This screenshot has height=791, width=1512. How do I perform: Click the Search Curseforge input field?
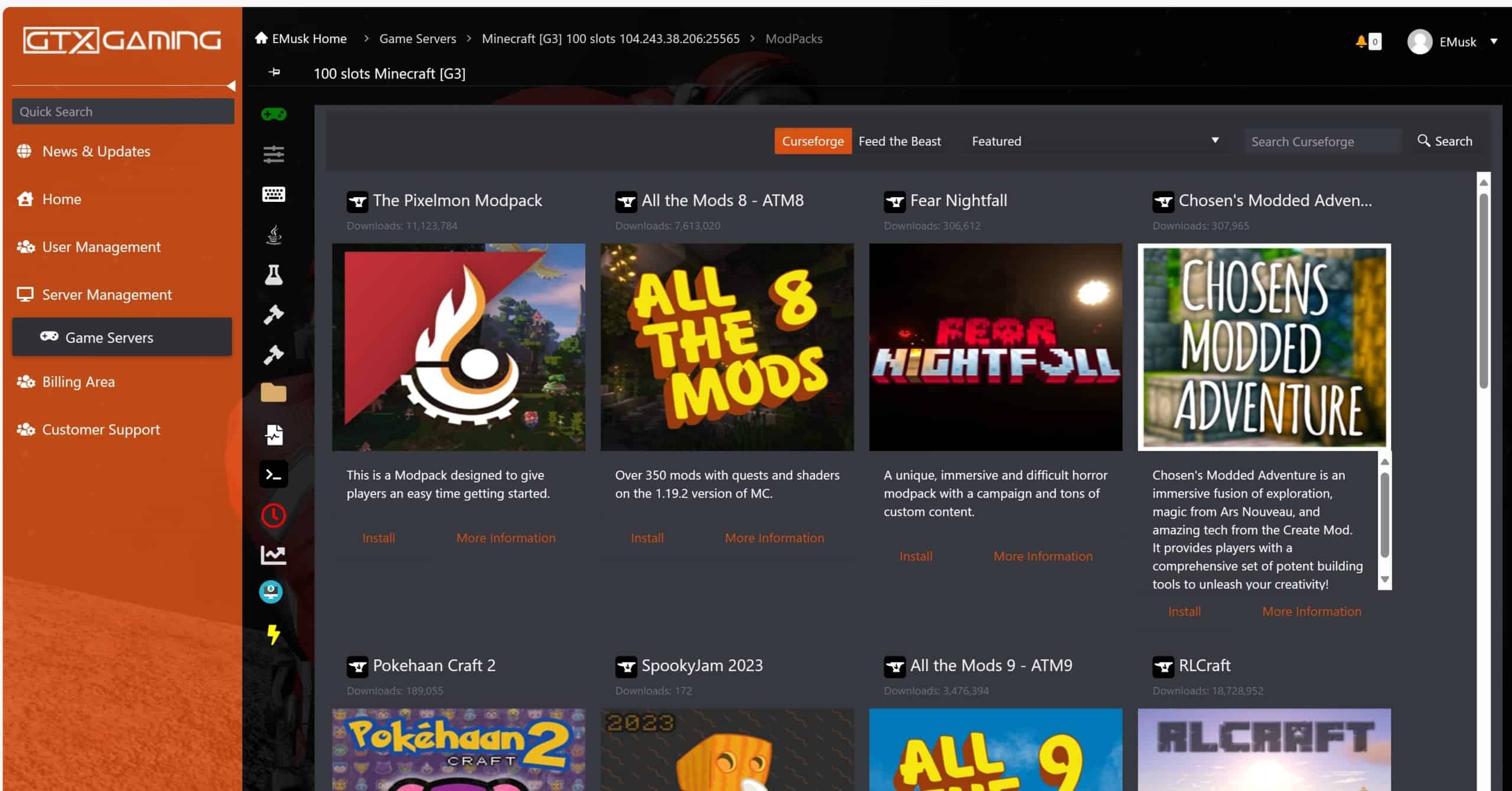[x=1322, y=141]
